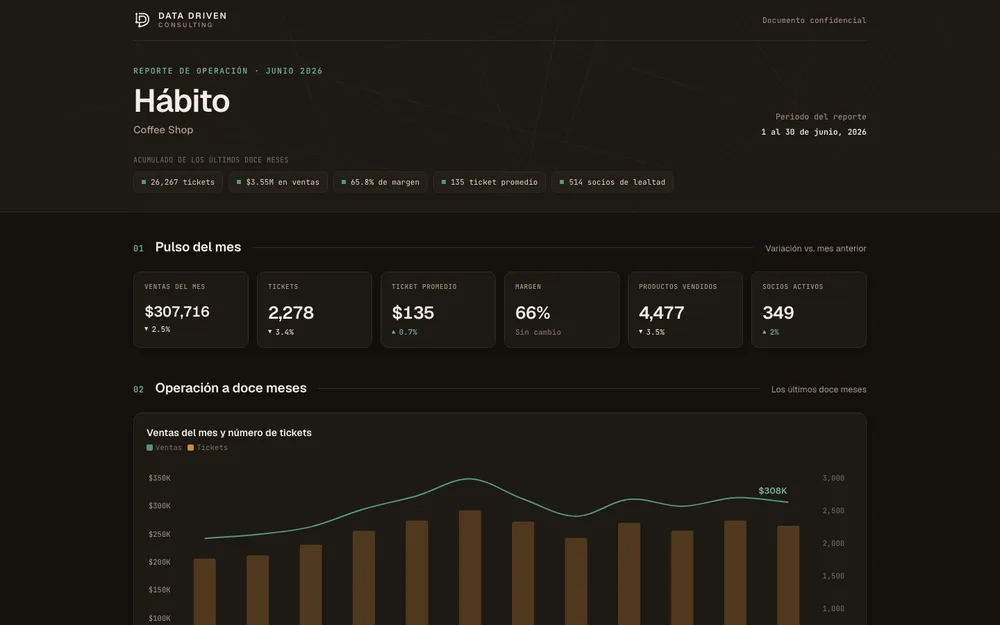Click the '26,267 tickets' chip
Image resolution: width=1000 pixels, height=625 pixels.
(178, 182)
